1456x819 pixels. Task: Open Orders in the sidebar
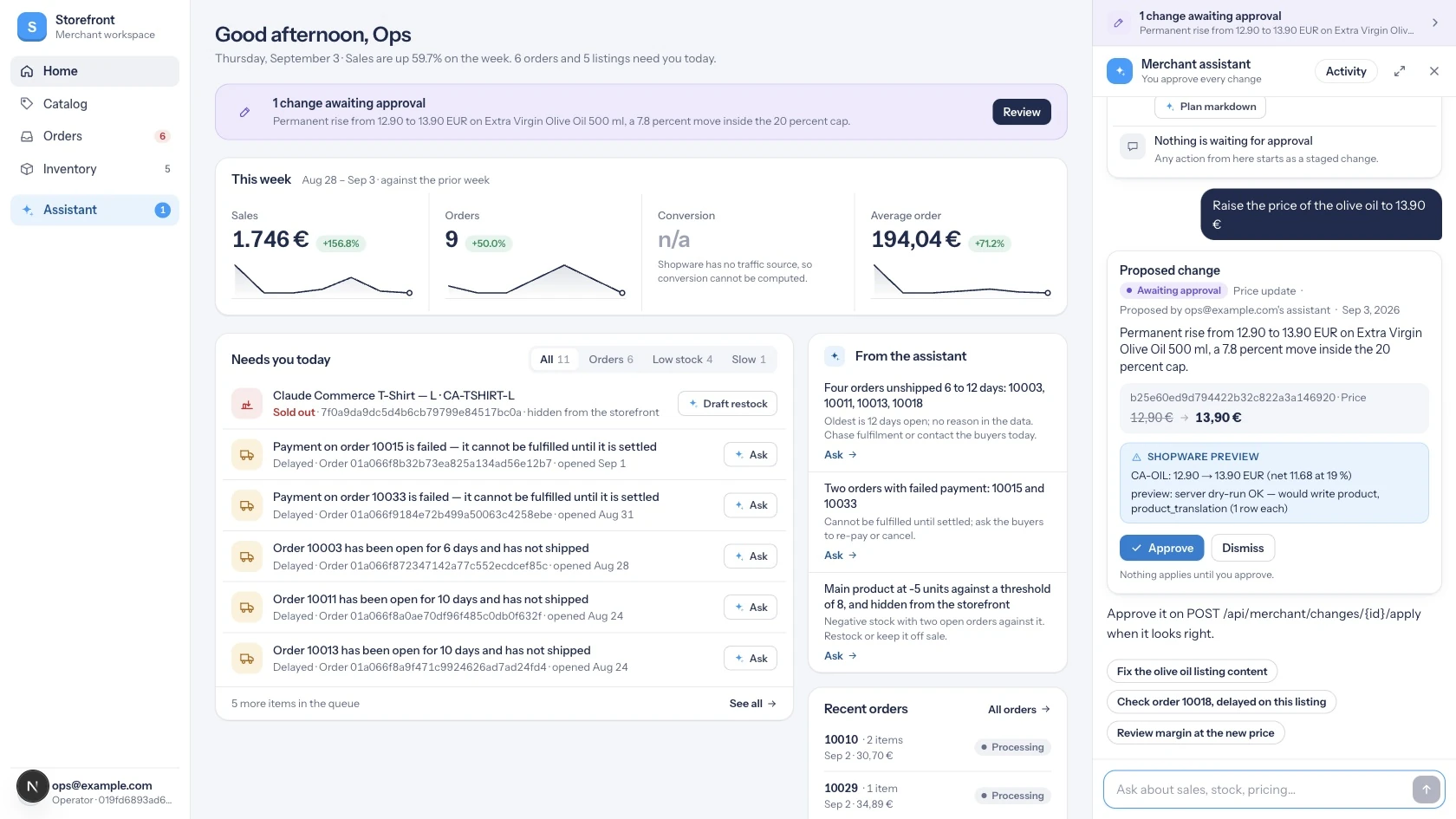94,136
